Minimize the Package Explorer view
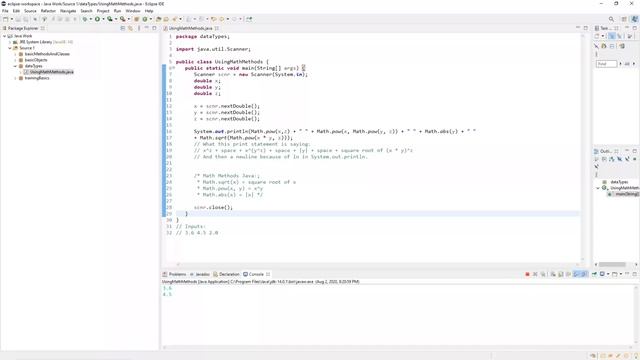Screen dimensions: 640x360 pyautogui.click(x=147, y=28)
